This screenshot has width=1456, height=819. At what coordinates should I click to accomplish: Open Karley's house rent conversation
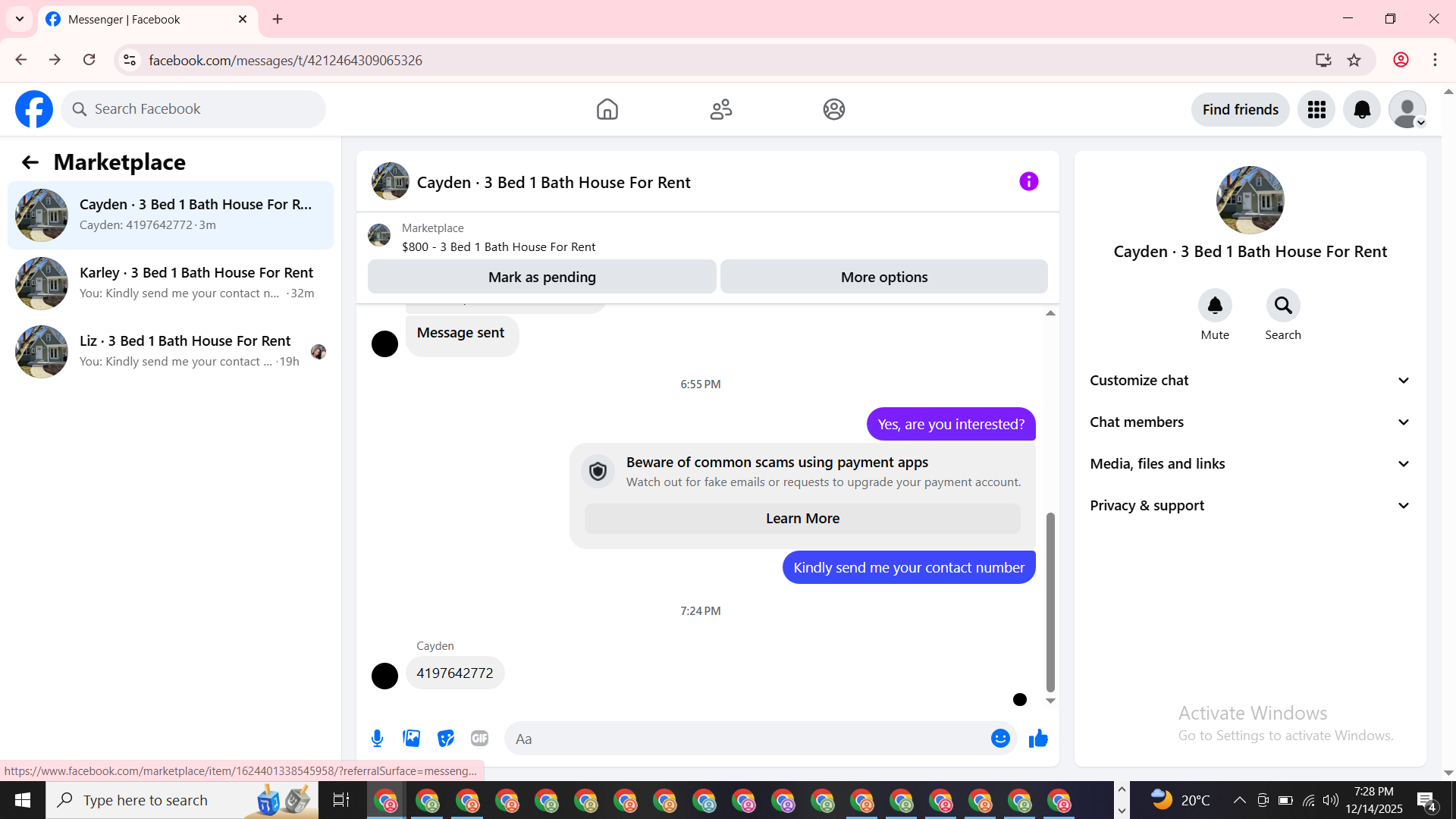(171, 283)
